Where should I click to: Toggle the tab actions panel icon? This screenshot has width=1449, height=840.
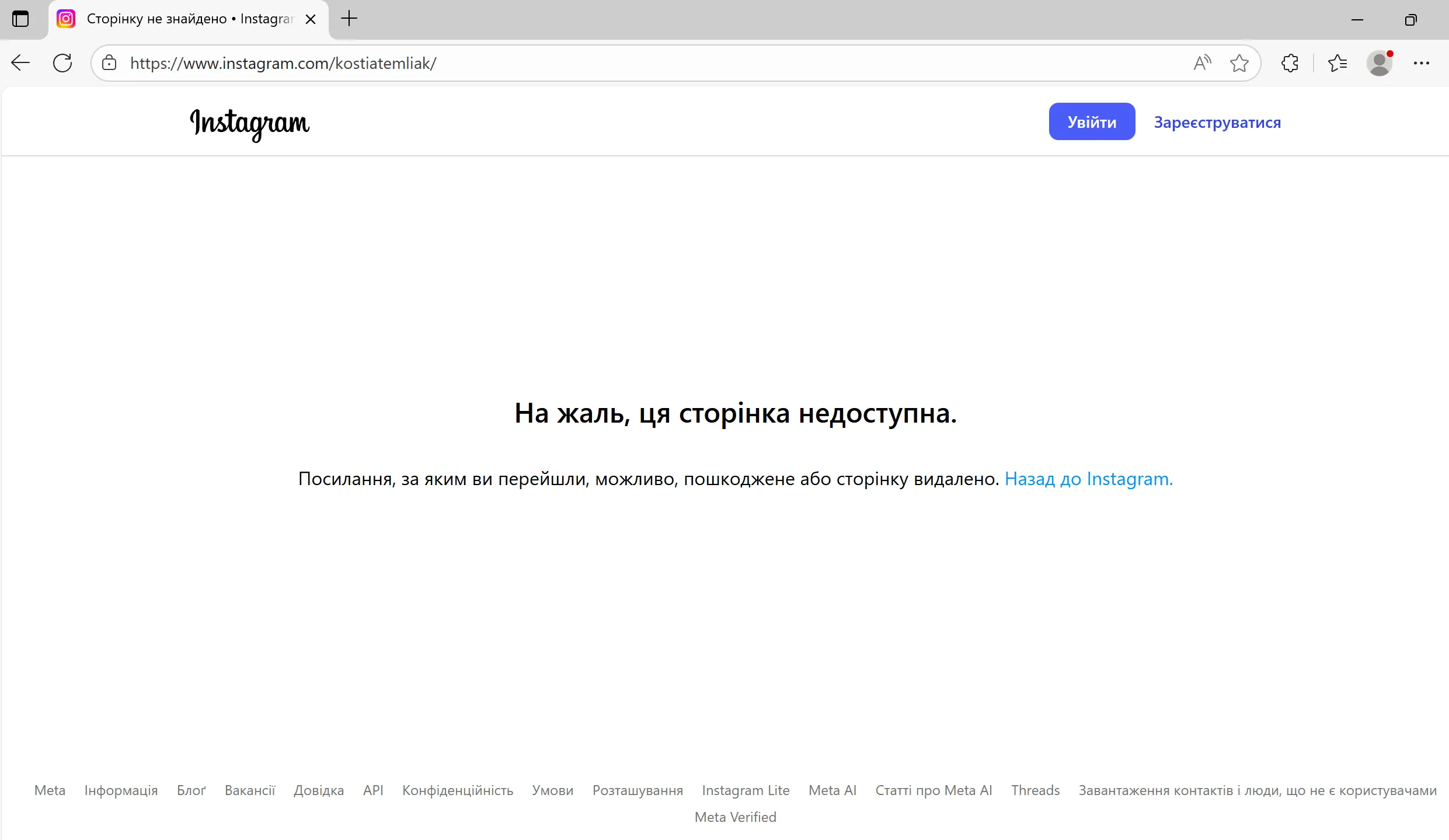pos(20,19)
